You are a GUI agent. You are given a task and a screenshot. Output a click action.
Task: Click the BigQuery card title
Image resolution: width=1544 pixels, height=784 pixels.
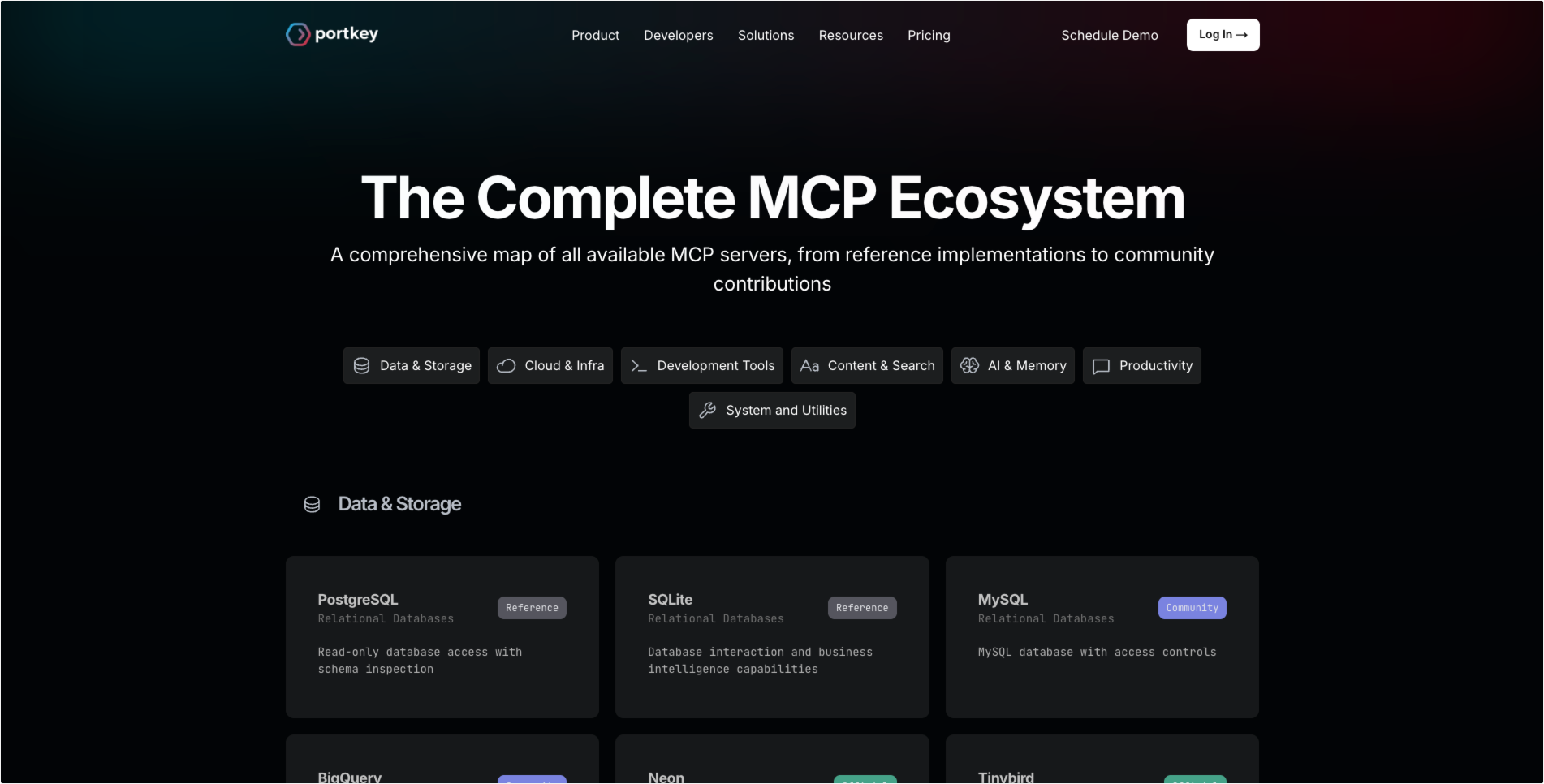pos(350,777)
